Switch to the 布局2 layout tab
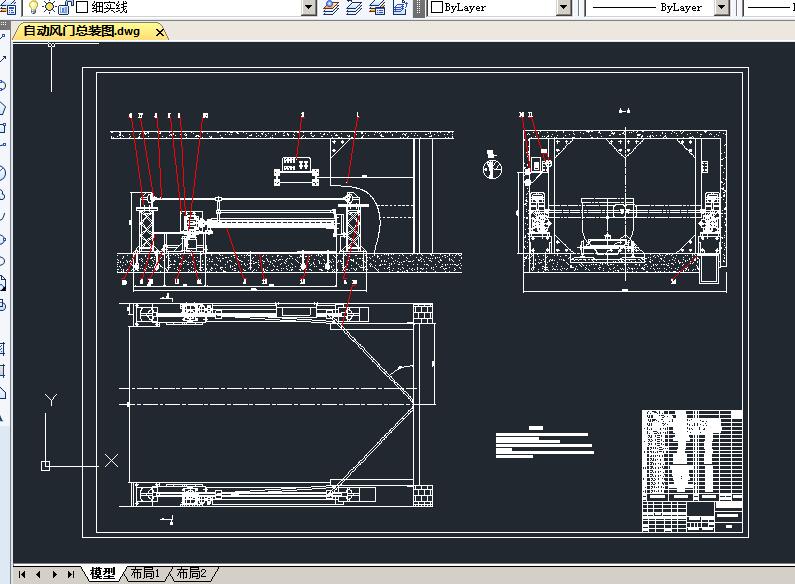Screen dimensions: 795x584 [191, 574]
